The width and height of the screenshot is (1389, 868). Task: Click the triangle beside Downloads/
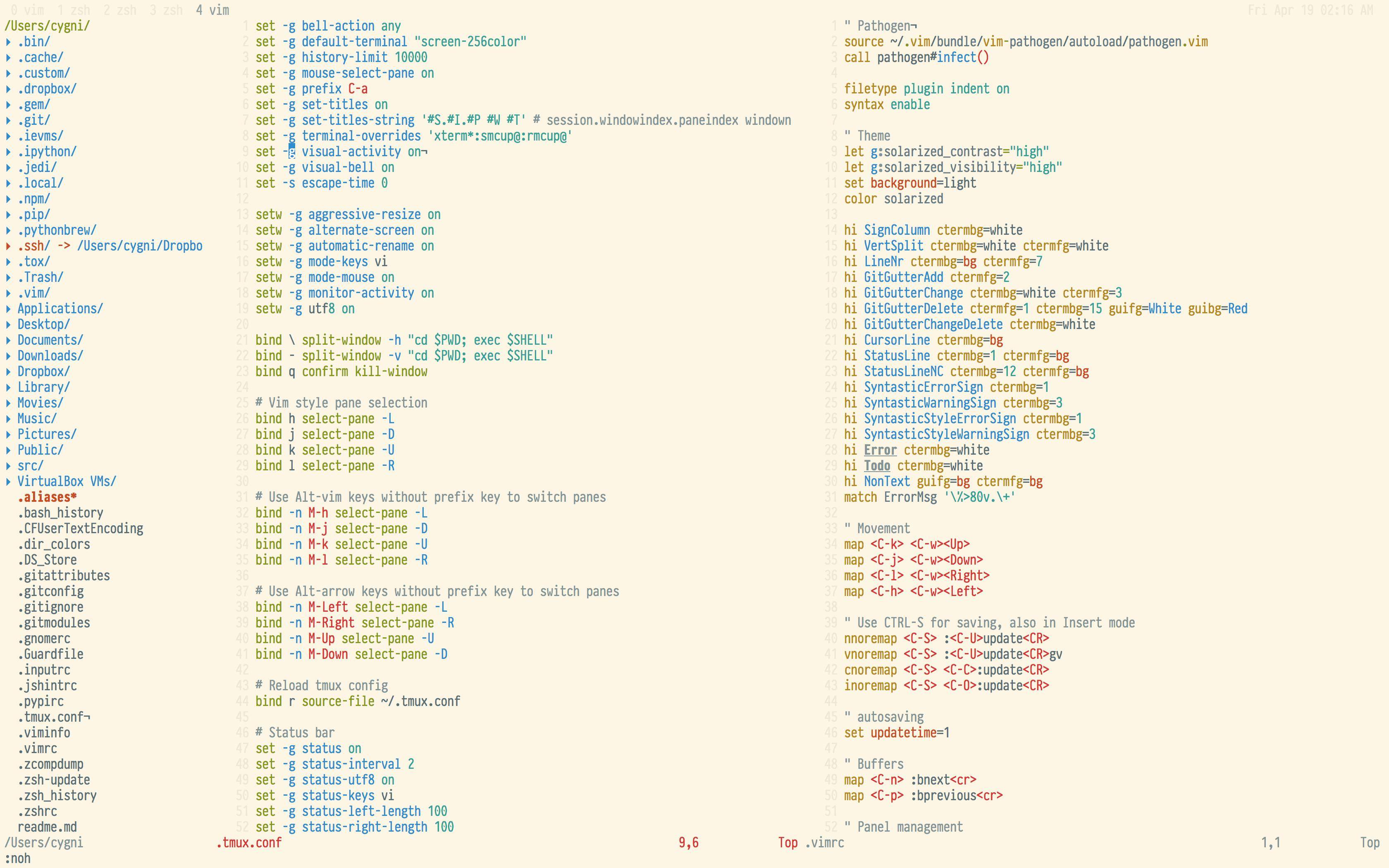[9, 356]
